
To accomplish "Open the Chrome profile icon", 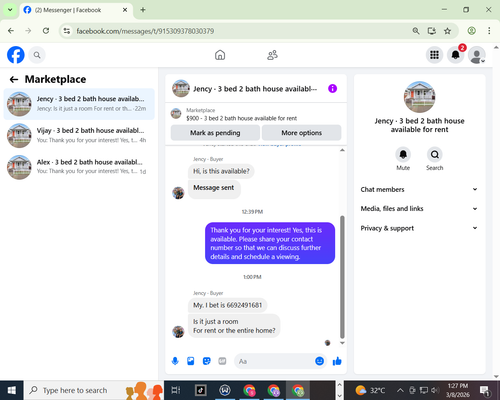I will 471,31.
